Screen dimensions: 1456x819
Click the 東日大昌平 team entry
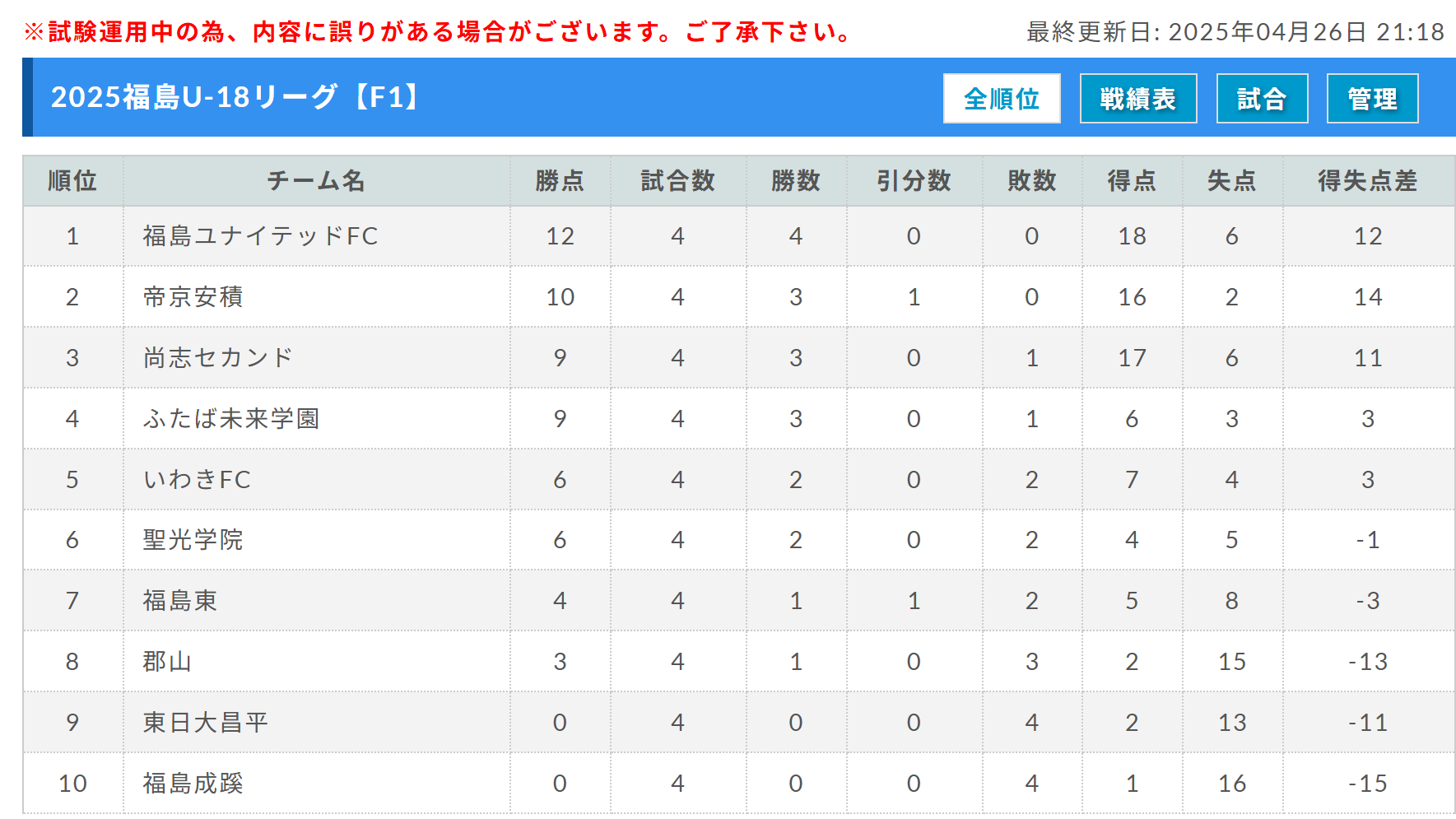[206, 723]
